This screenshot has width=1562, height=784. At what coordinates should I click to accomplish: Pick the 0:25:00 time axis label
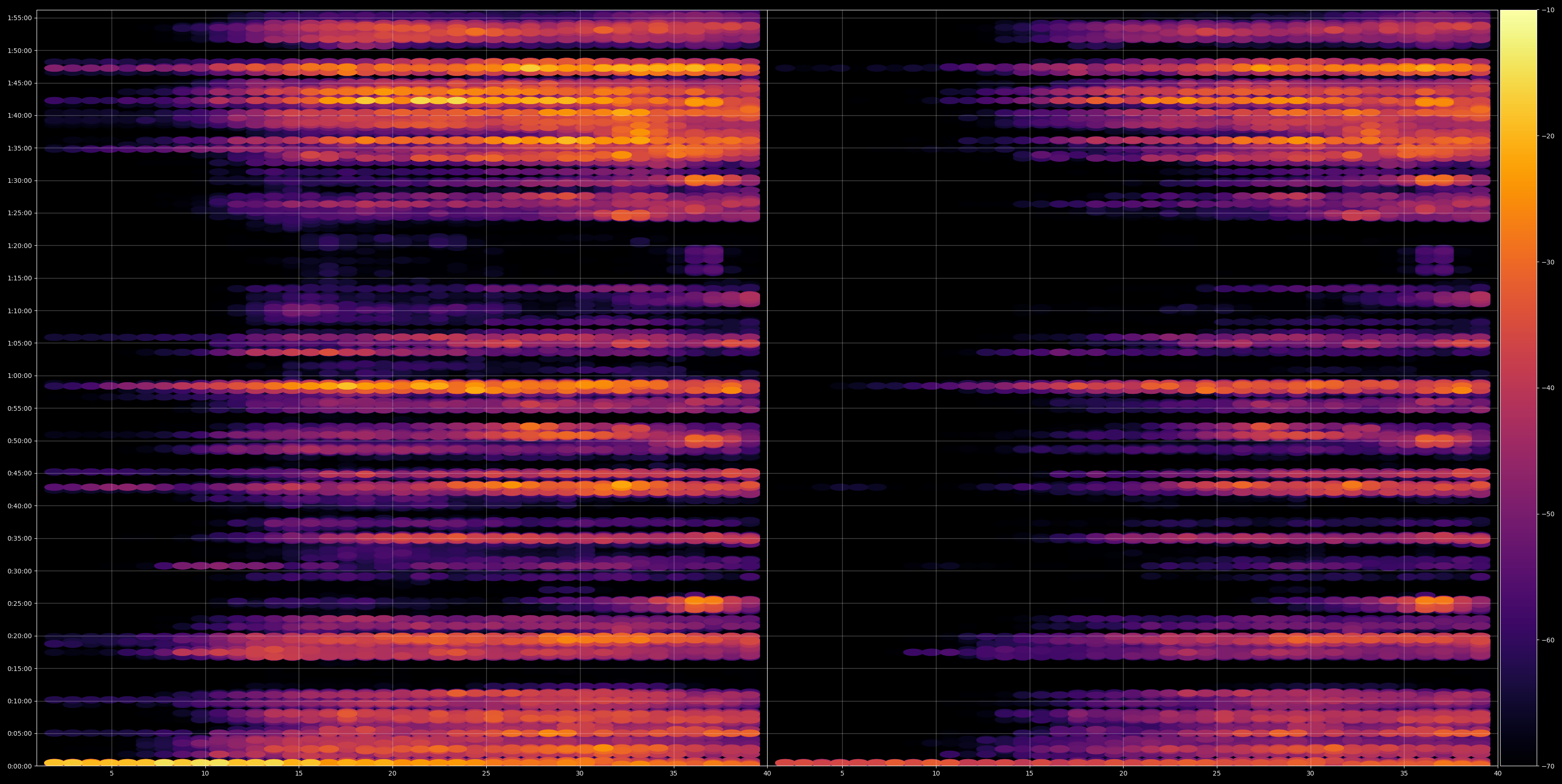coord(19,603)
